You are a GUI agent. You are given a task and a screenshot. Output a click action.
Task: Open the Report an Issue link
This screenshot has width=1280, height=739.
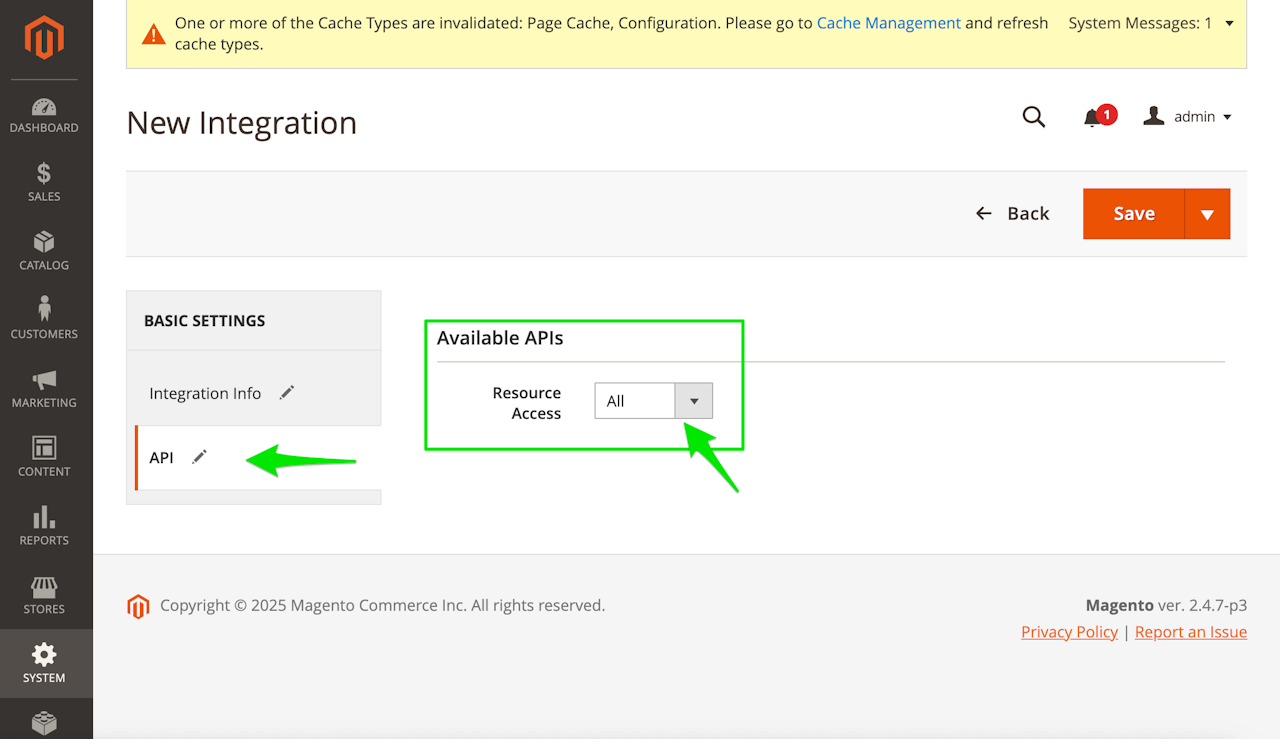(x=1191, y=632)
